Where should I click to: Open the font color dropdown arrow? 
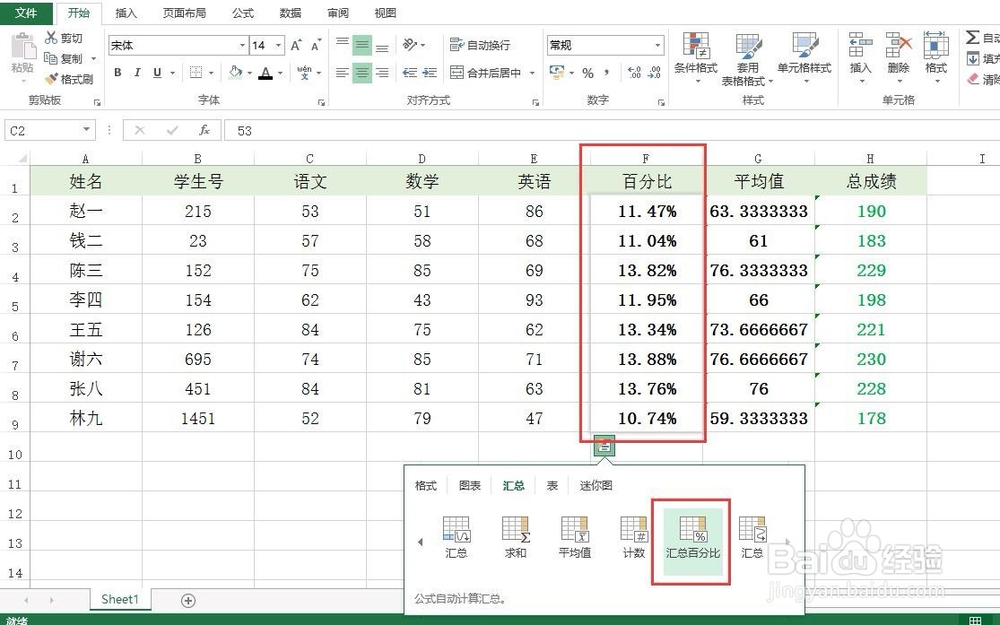279,73
